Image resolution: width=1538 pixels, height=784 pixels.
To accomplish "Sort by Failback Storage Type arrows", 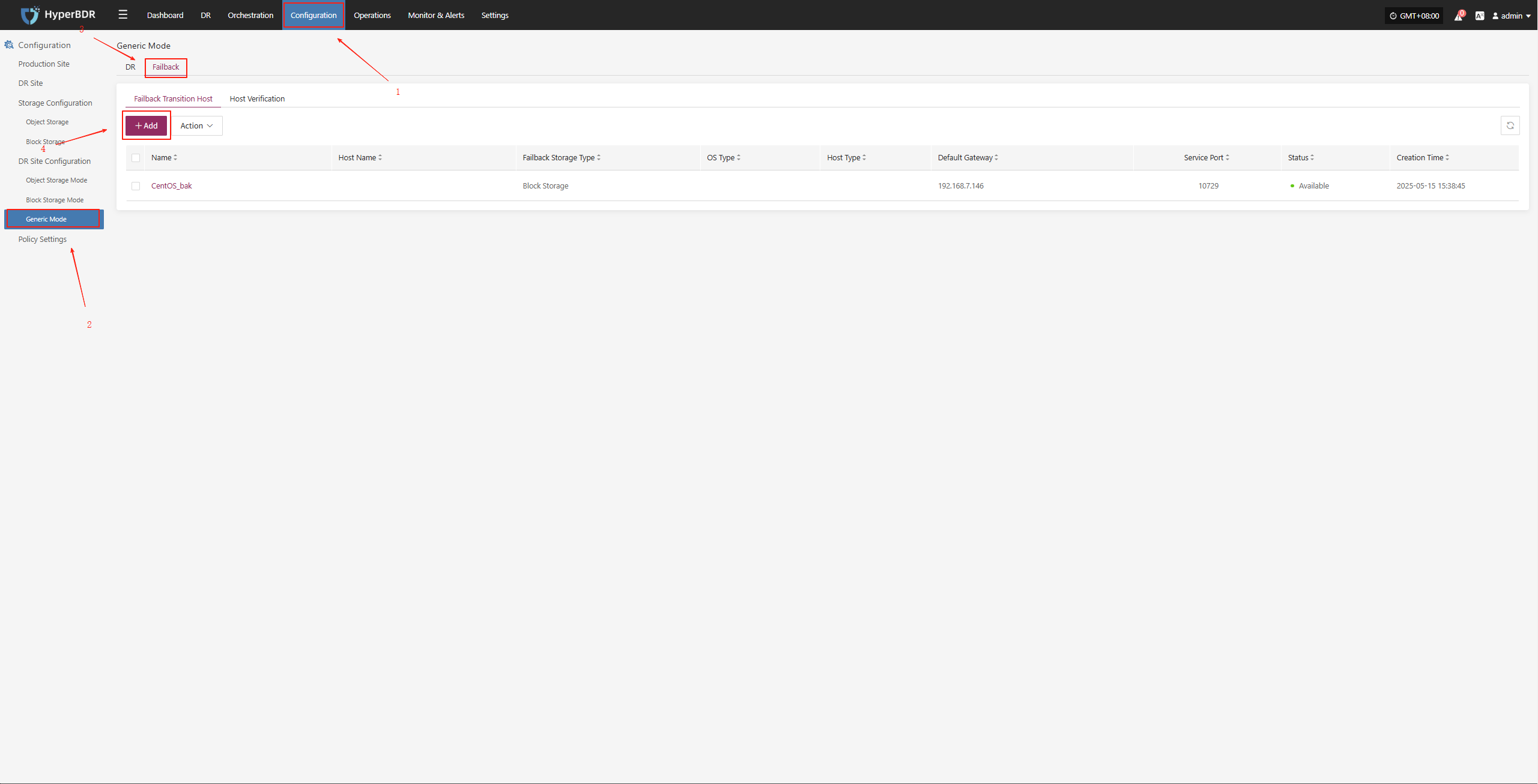I will click(x=599, y=158).
